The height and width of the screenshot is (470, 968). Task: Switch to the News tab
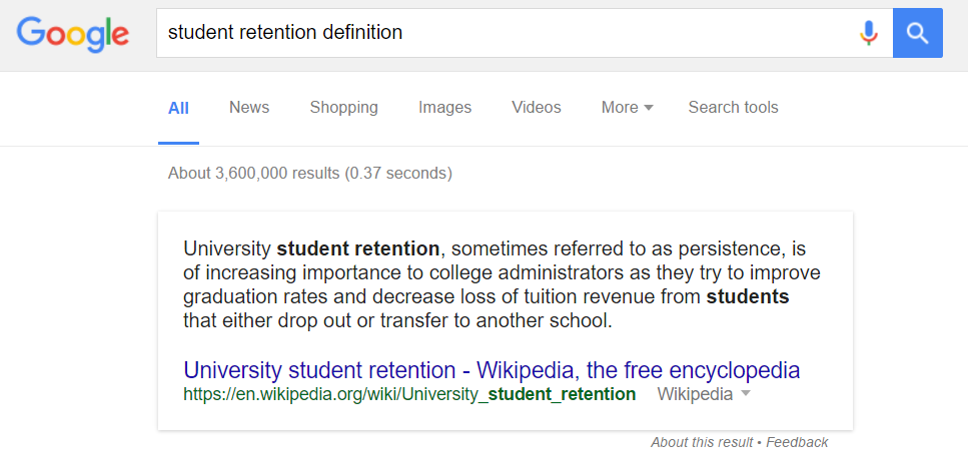[x=249, y=107]
